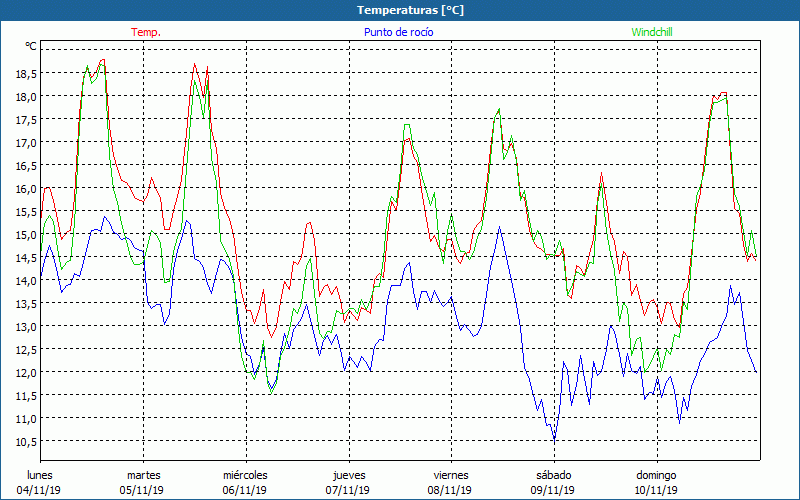Click the 12,5 y-axis value
The height and width of the screenshot is (500, 800).
tap(26, 349)
